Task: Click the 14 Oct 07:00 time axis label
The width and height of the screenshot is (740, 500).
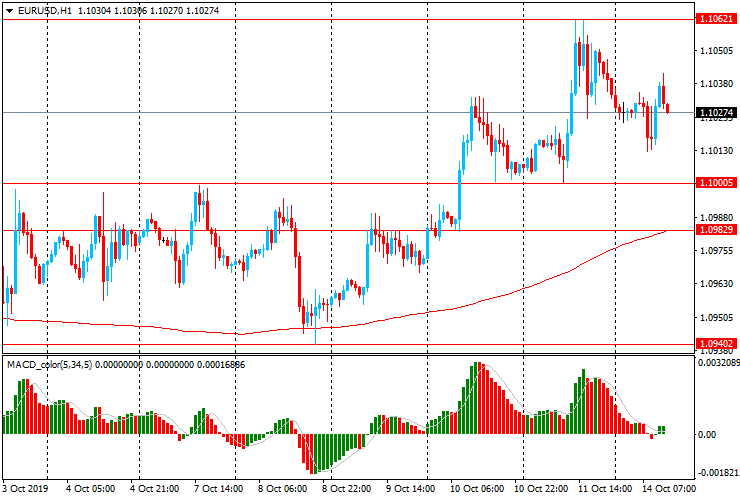Action: click(x=669, y=489)
